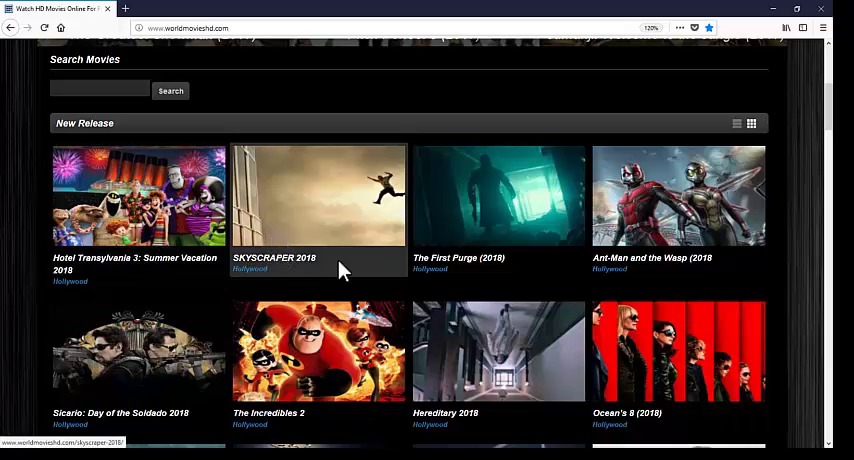Image resolution: width=854 pixels, height=460 pixels.
Task: Open the SKYSCRAPER 2018 title link
Action: [274, 258]
